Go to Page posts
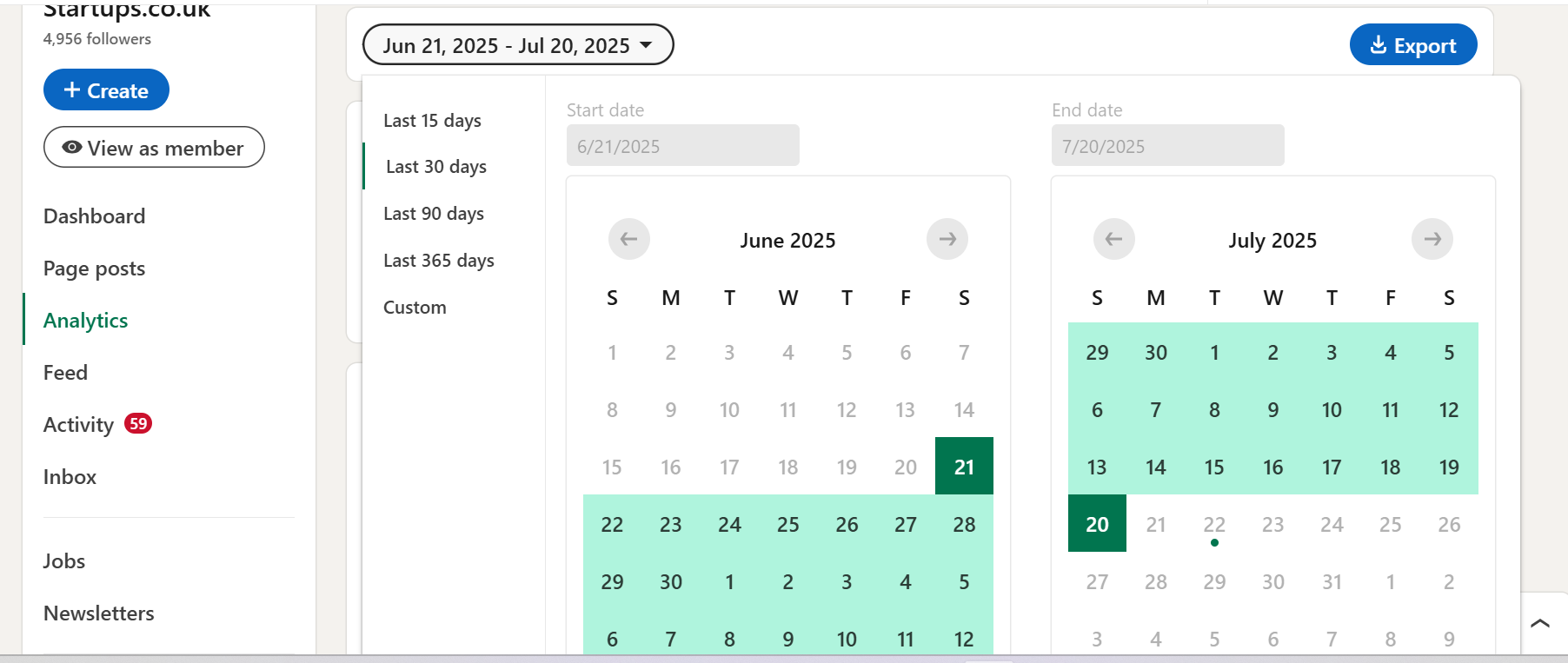The height and width of the screenshot is (663, 1568). [94, 269]
